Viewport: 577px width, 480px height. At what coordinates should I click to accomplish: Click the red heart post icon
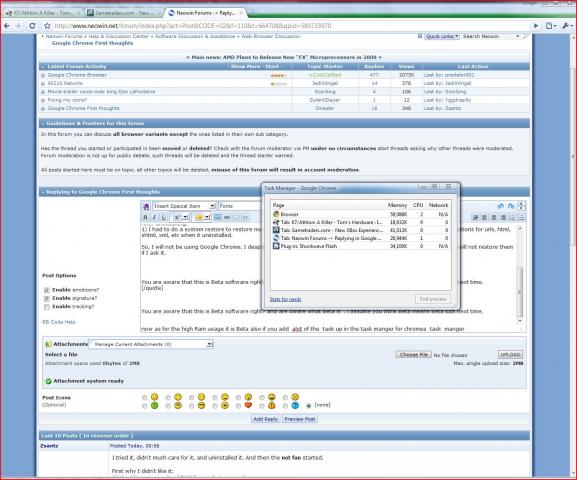tap(248, 405)
